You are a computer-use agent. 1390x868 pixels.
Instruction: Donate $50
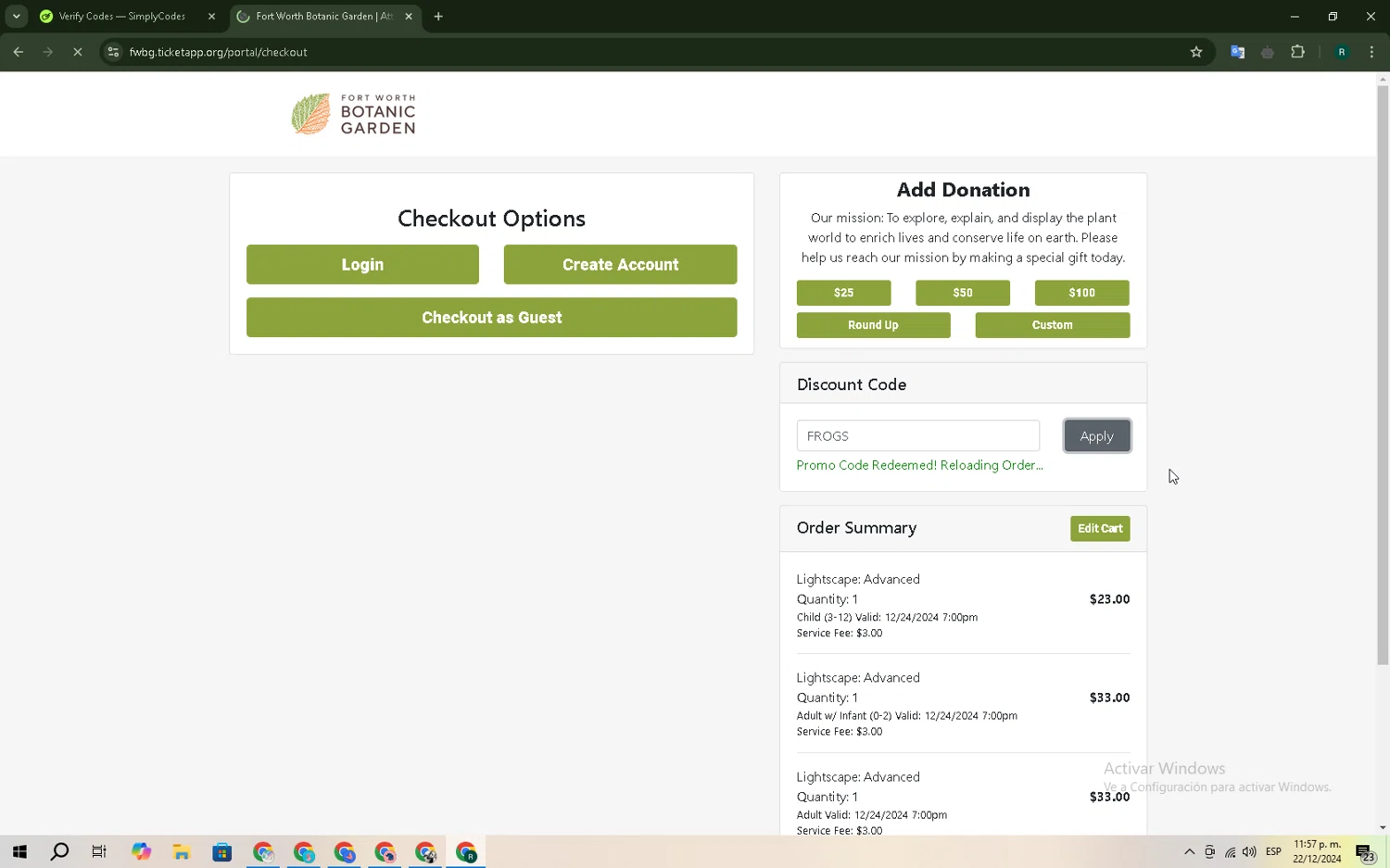(x=963, y=293)
